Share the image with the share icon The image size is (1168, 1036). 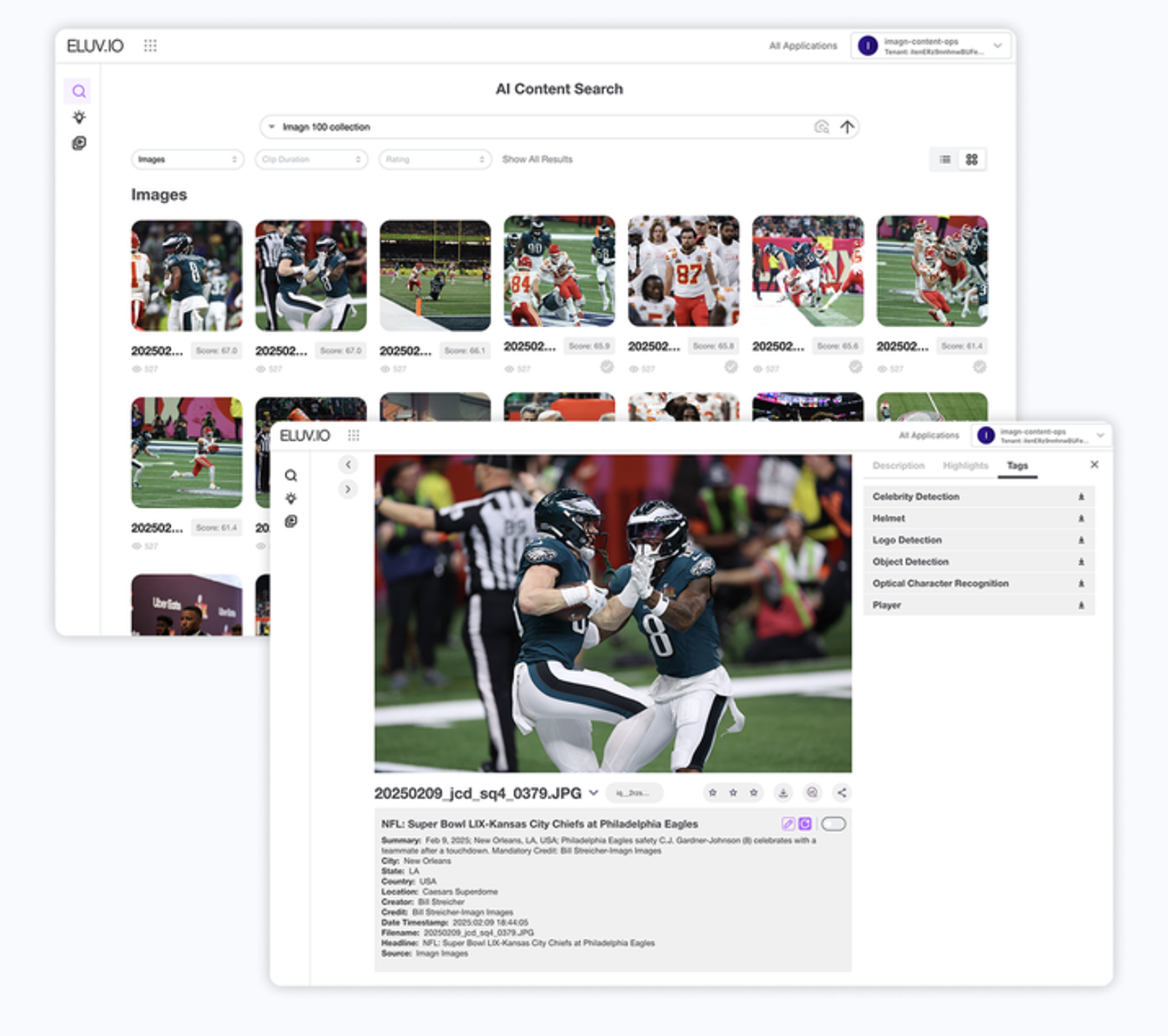[x=841, y=792]
